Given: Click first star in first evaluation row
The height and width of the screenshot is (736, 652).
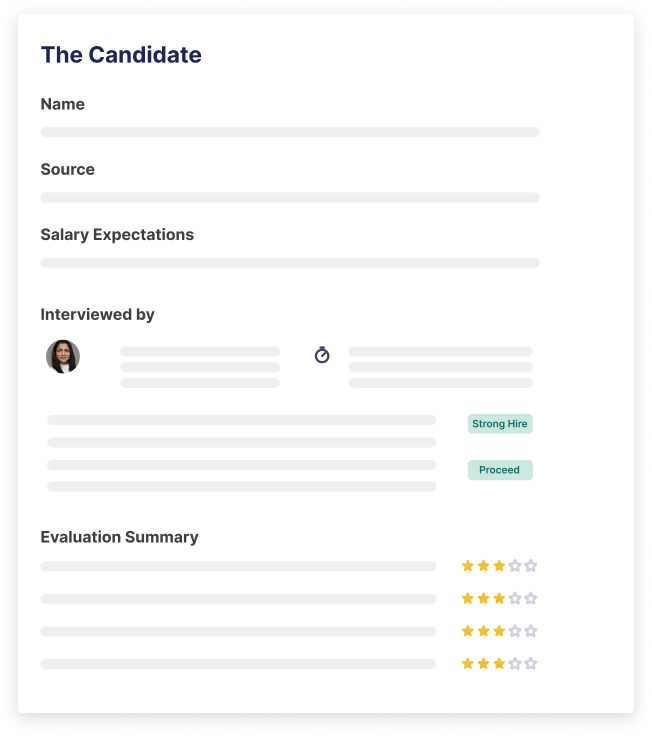Looking at the screenshot, I should [468, 566].
